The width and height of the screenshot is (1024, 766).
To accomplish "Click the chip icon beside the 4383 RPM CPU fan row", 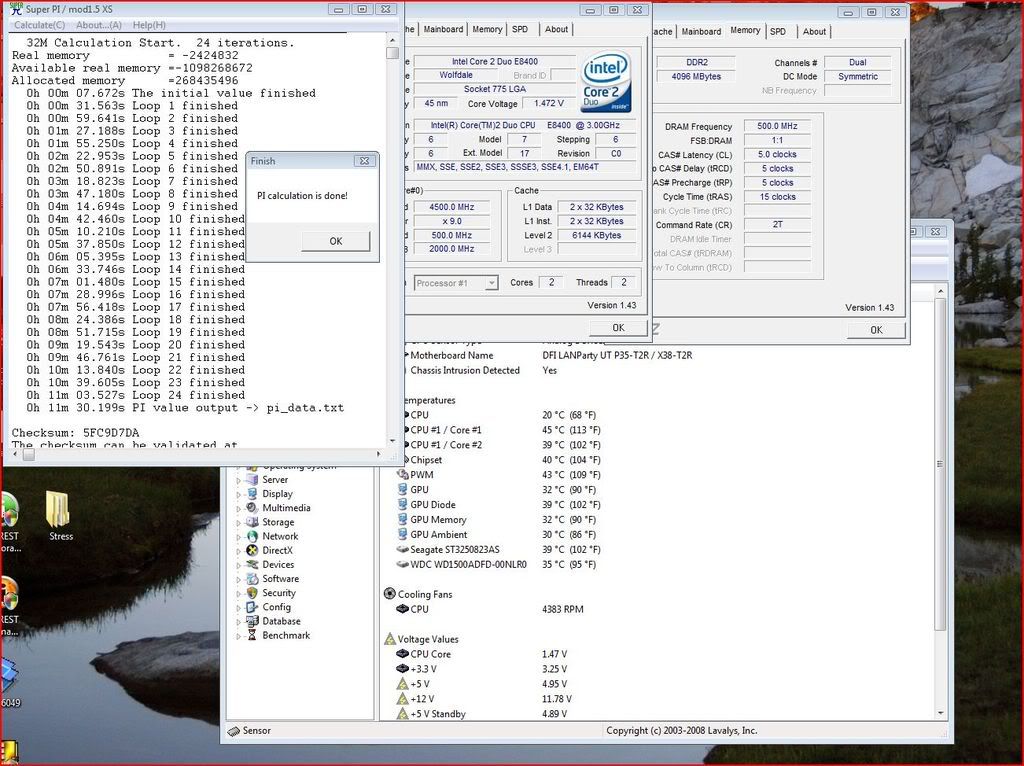I will (402, 609).
